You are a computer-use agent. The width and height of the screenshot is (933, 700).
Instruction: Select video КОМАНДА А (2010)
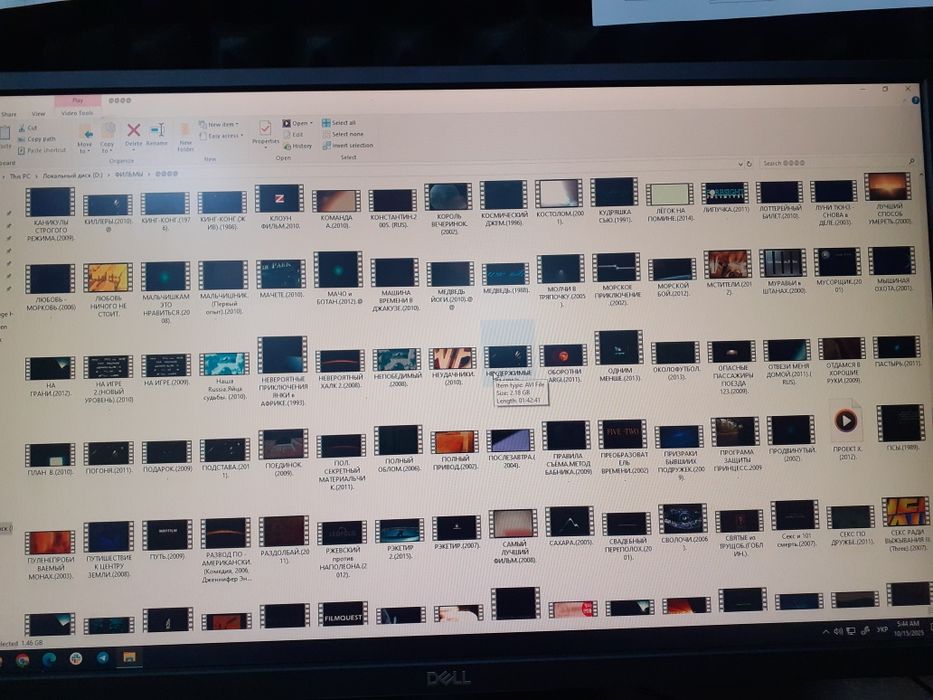point(336,210)
